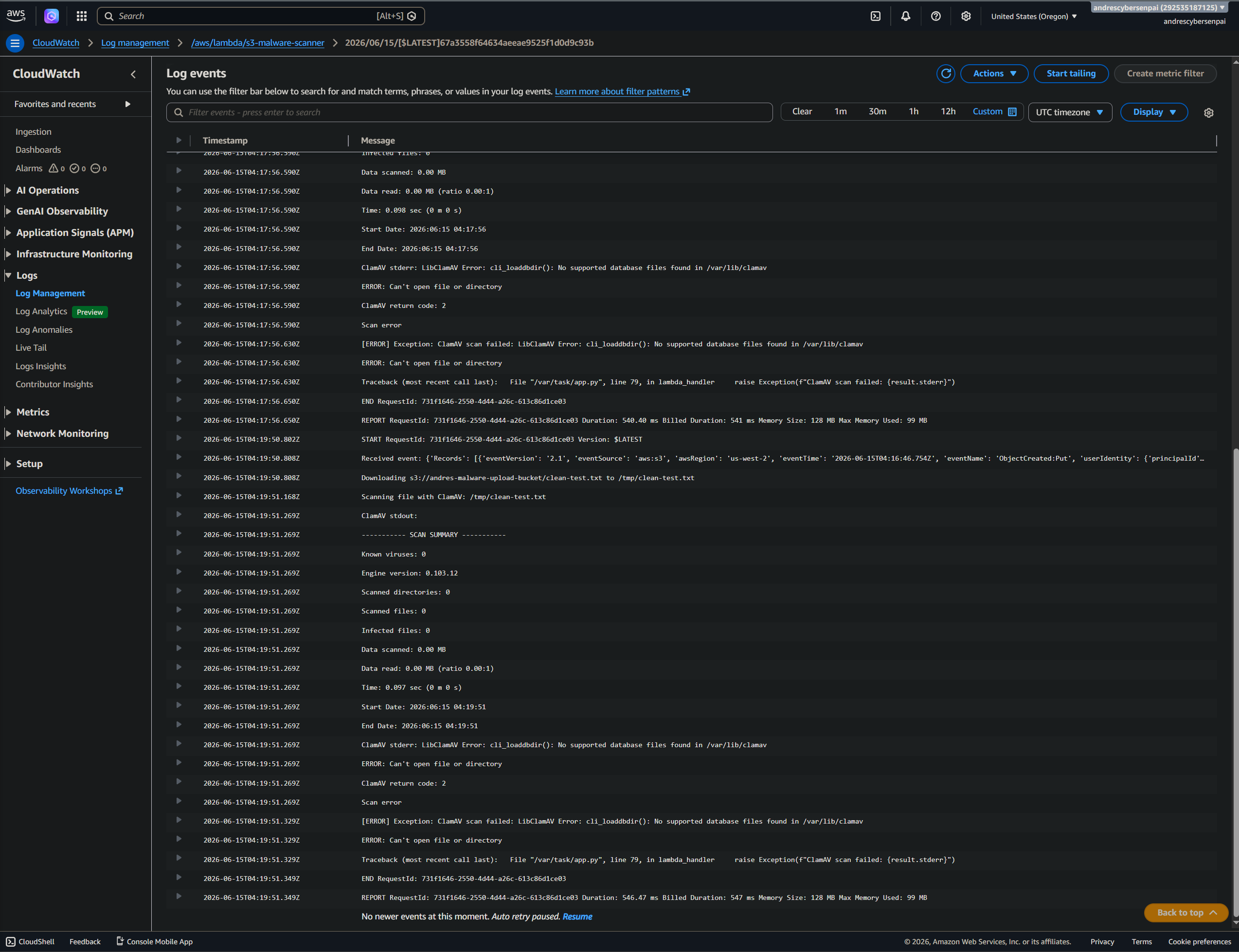Open Live Tail
Viewport: 1239px width, 952px height.
pos(31,348)
